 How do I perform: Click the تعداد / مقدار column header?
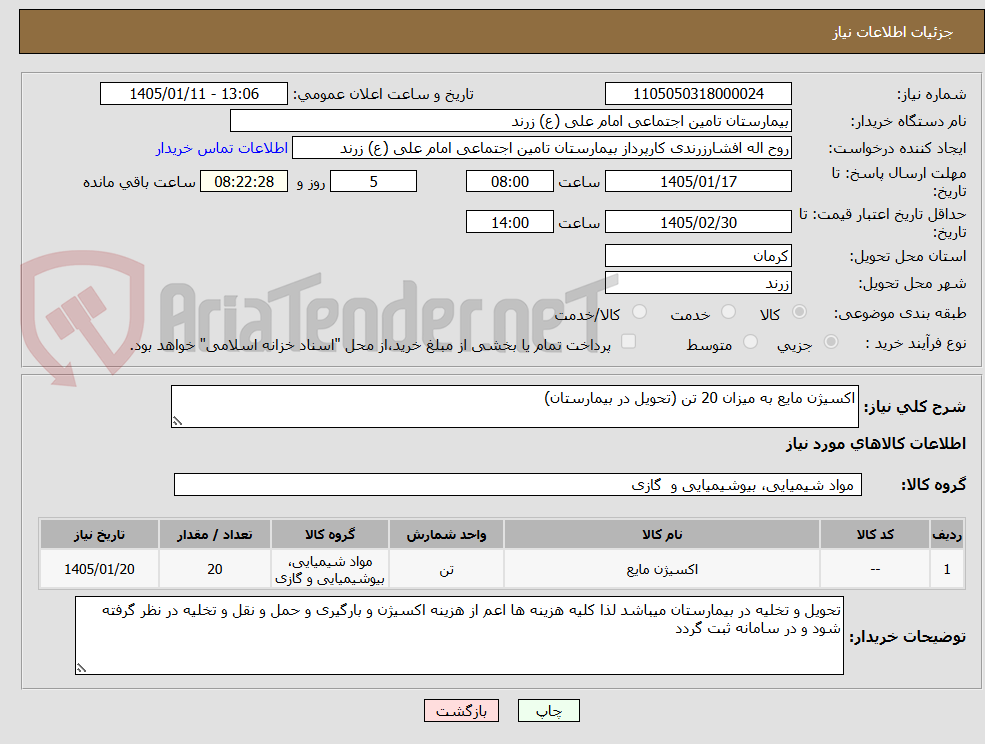click(x=215, y=534)
